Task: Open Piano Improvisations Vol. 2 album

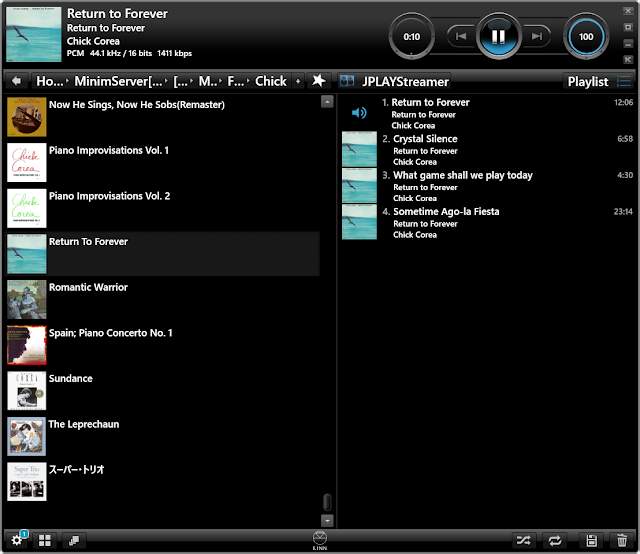Action: [x=162, y=208]
